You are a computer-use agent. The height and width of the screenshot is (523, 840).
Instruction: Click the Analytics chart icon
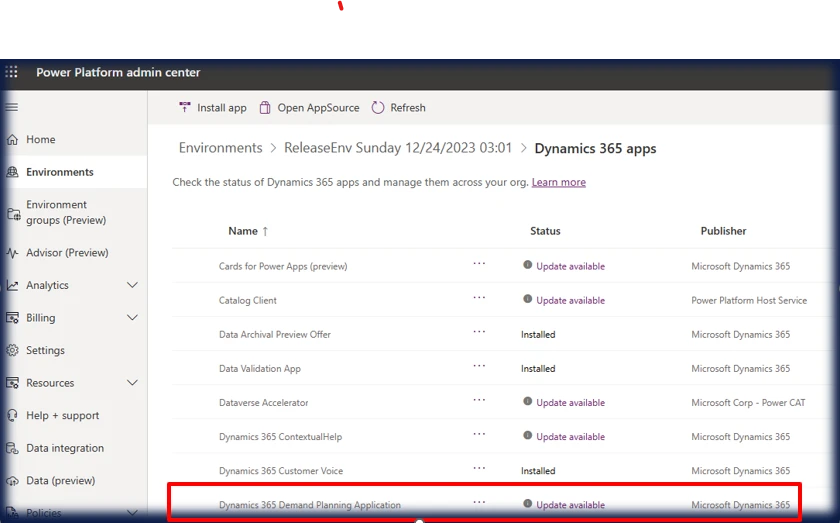[12, 285]
